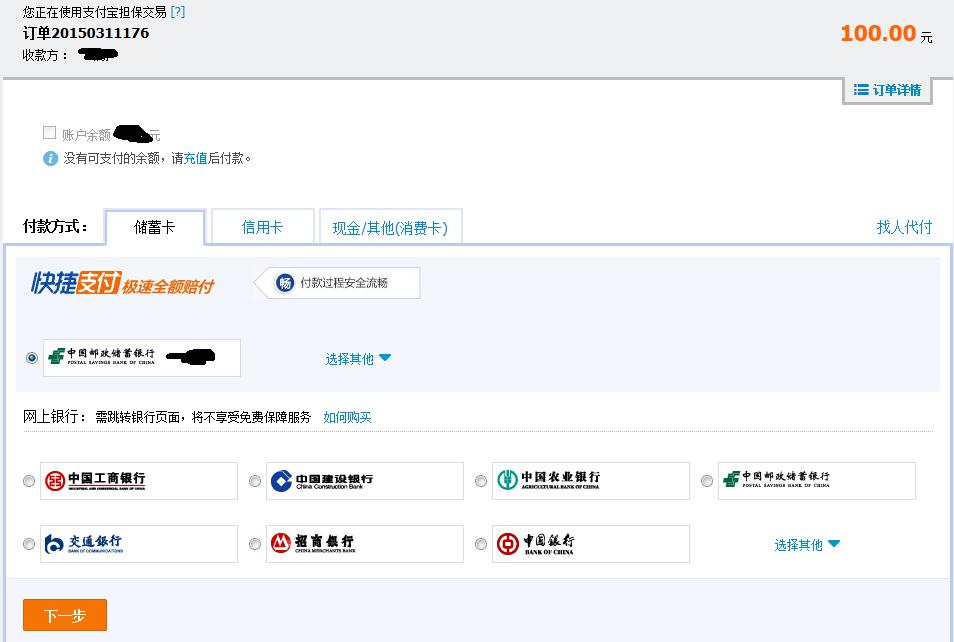The image size is (954, 642).
Task: Click the orange 下一步 button
Action: click(65, 615)
